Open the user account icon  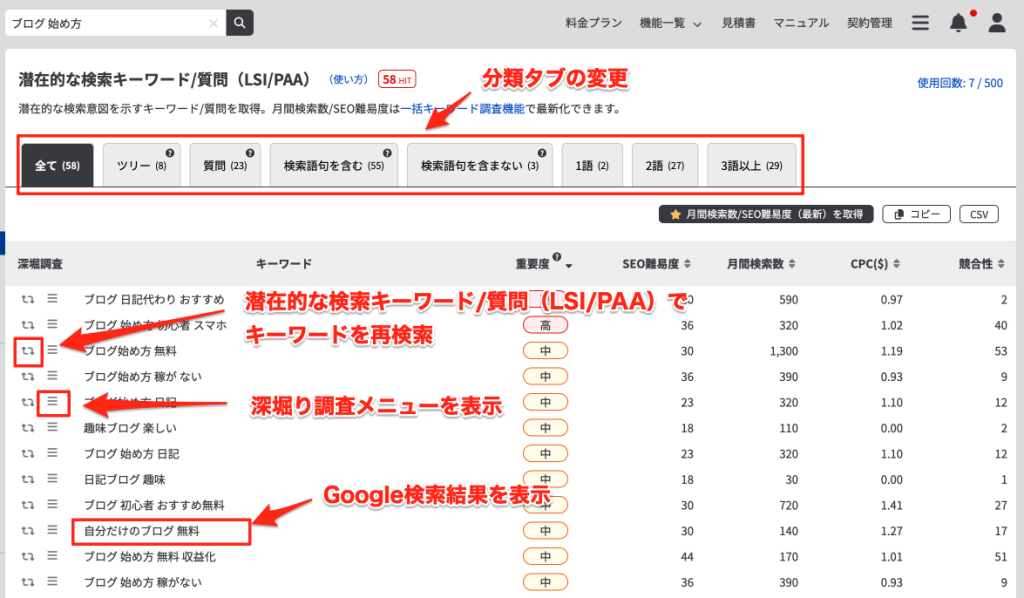click(996, 23)
